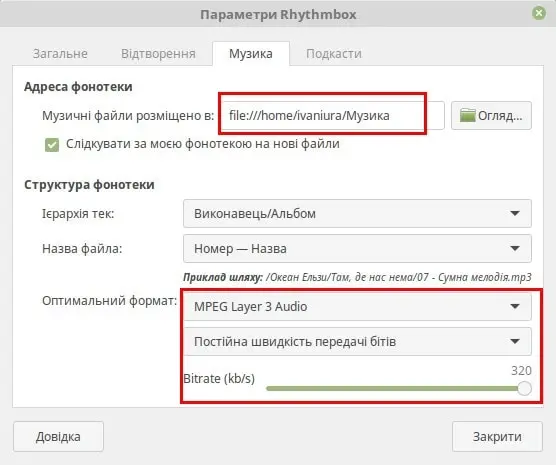Click the green folder icon on Огляд
Image resolution: width=556 pixels, height=465 pixels.
pyautogui.click(x=467, y=115)
